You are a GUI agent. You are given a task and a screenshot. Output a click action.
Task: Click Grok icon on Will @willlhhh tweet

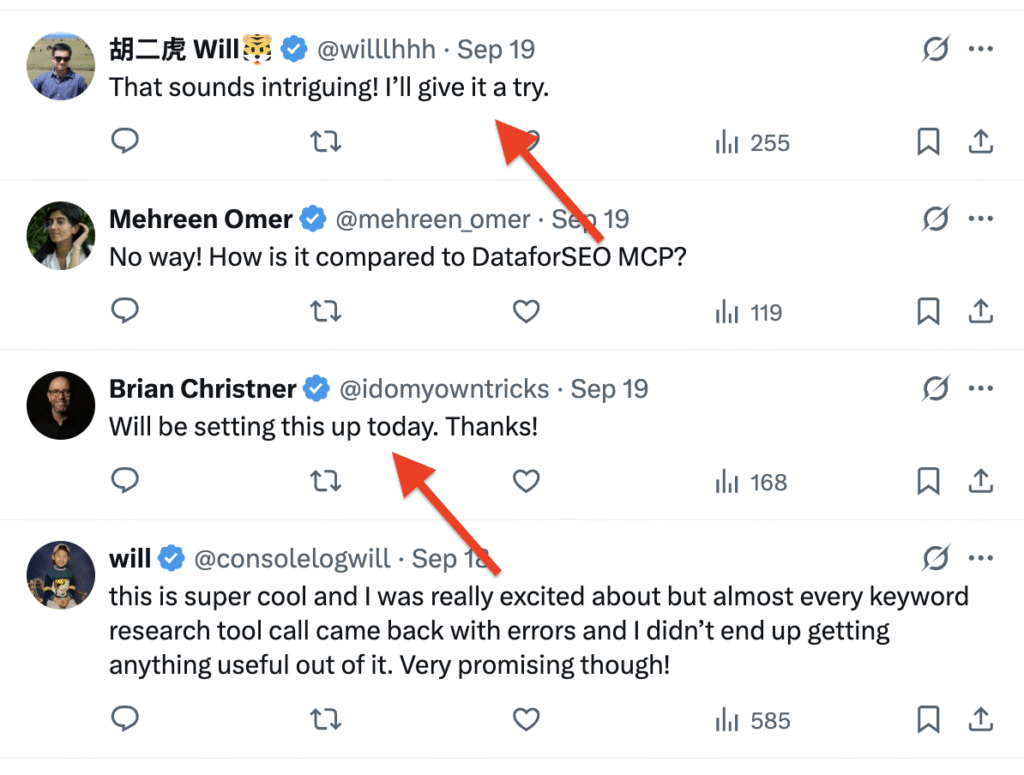[x=935, y=48]
